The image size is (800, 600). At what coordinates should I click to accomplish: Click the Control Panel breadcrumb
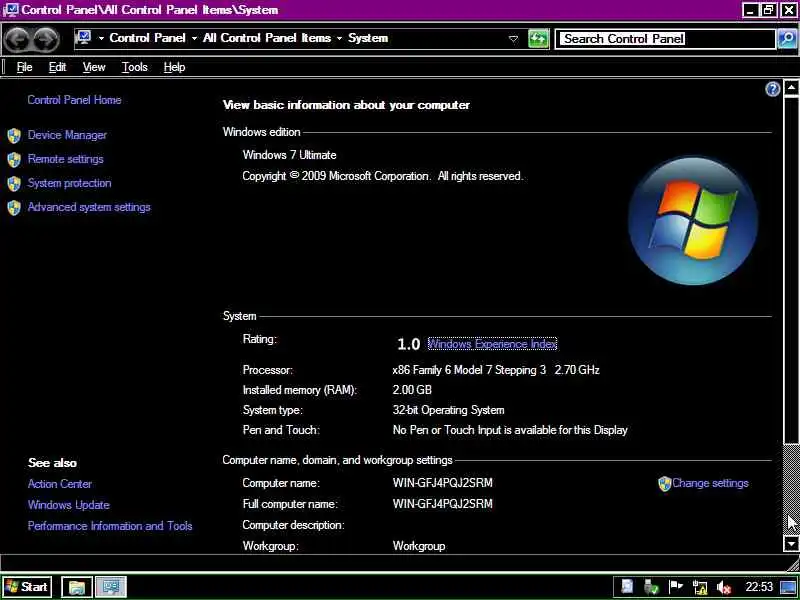coord(147,38)
